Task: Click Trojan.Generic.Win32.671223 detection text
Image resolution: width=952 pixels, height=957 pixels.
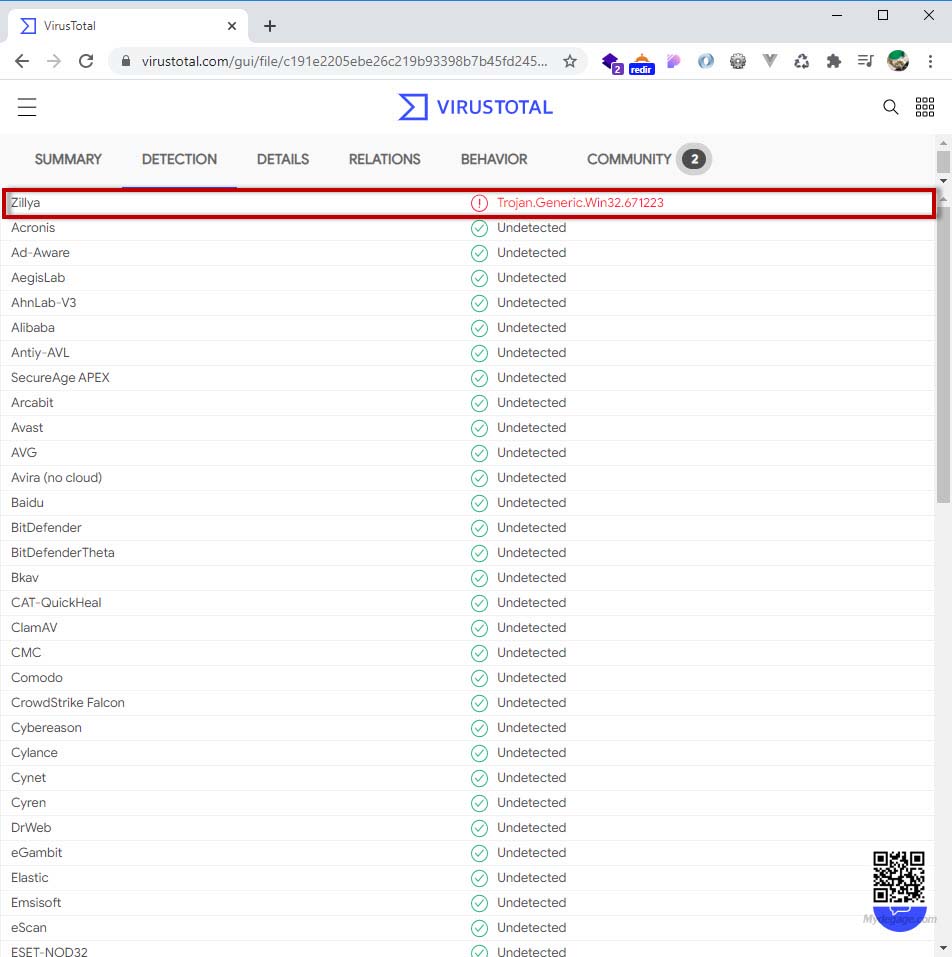Action: tap(580, 203)
